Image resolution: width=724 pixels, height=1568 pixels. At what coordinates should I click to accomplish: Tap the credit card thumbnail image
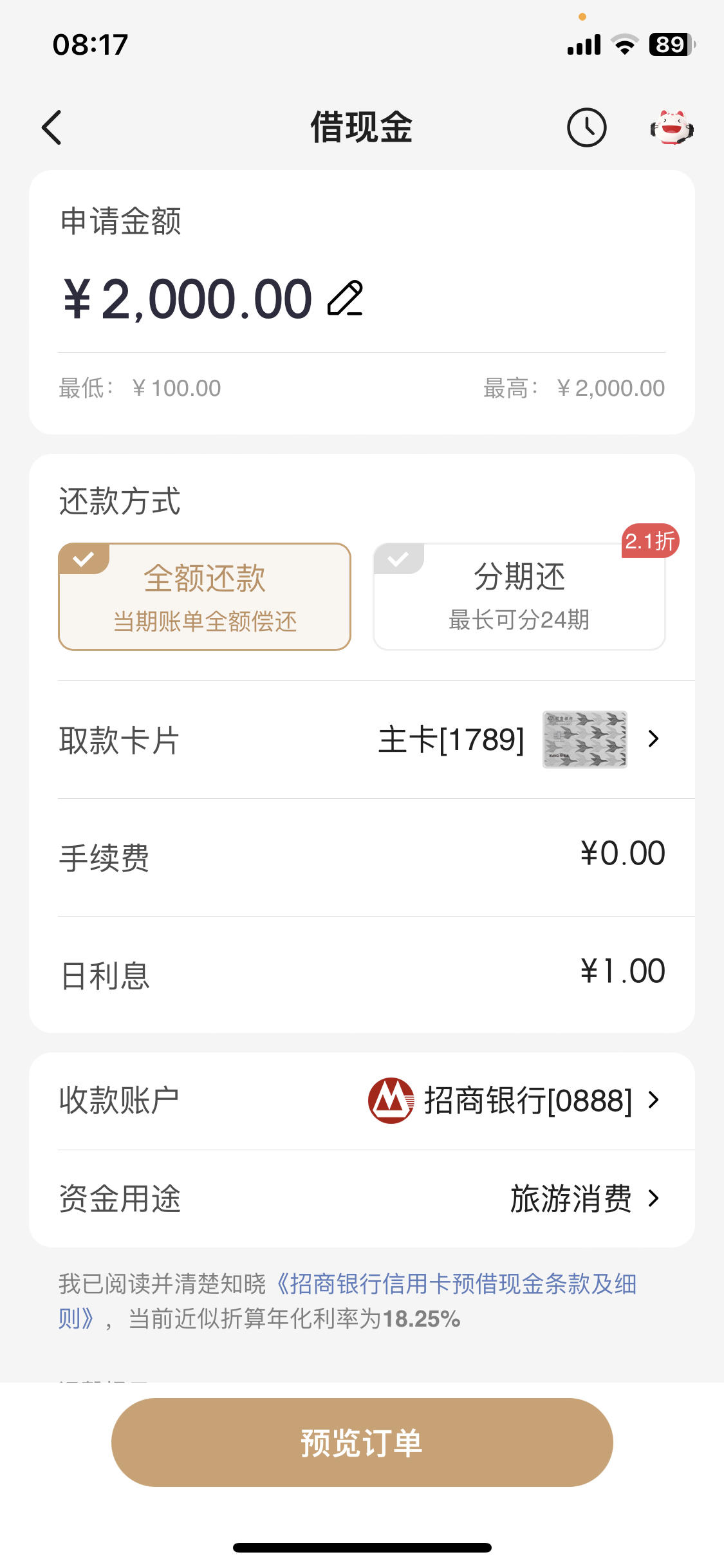pyautogui.click(x=585, y=740)
